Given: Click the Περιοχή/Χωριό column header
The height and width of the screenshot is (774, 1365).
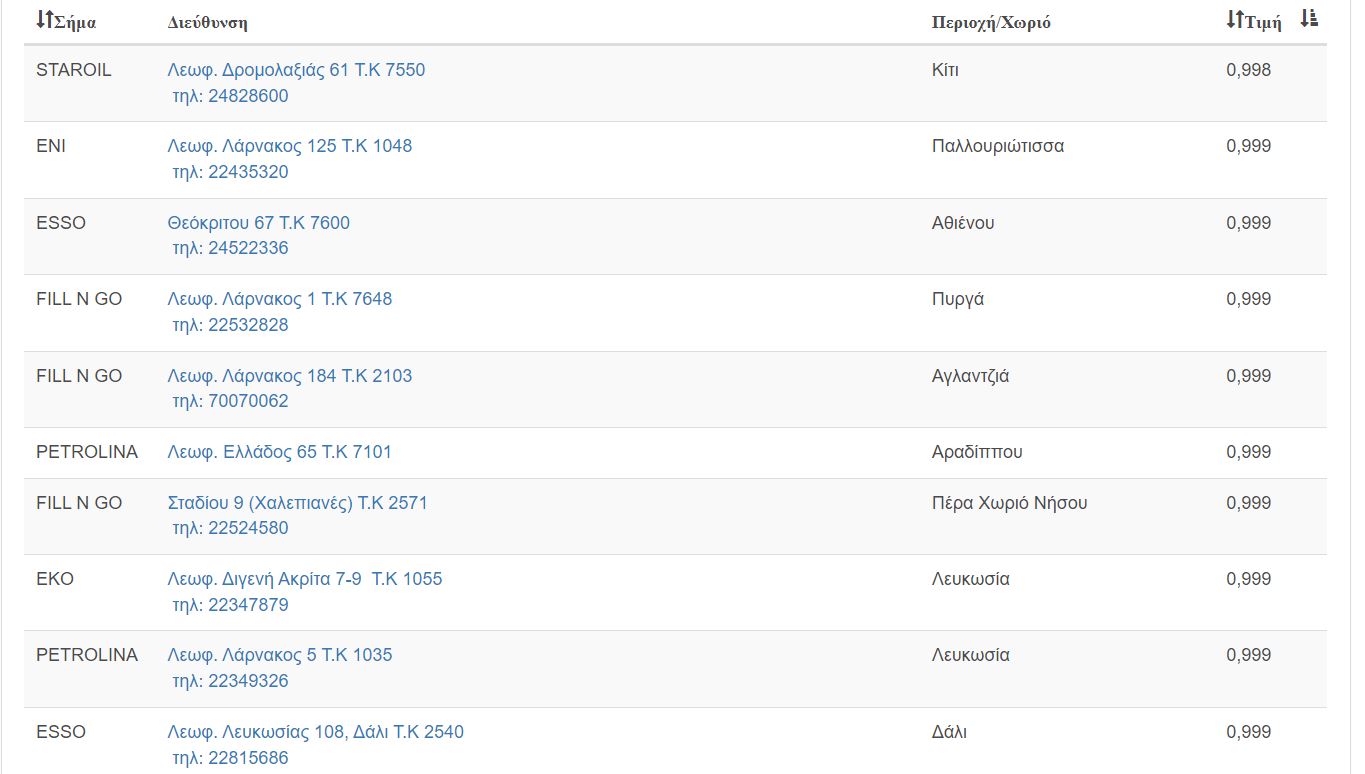Looking at the screenshot, I should tap(991, 23).
